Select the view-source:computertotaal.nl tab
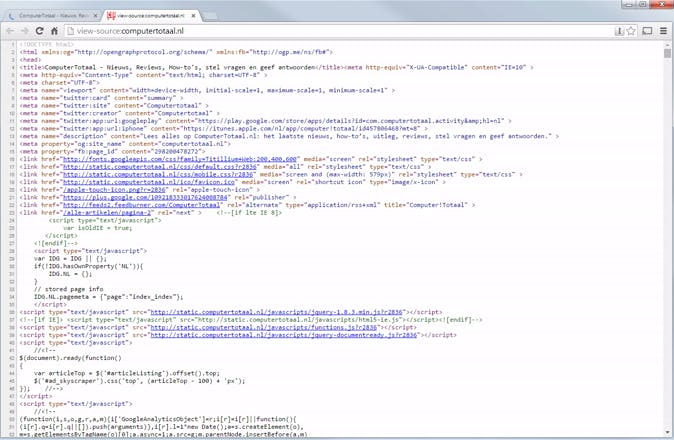This screenshot has height=440, width=674. (x=151, y=16)
